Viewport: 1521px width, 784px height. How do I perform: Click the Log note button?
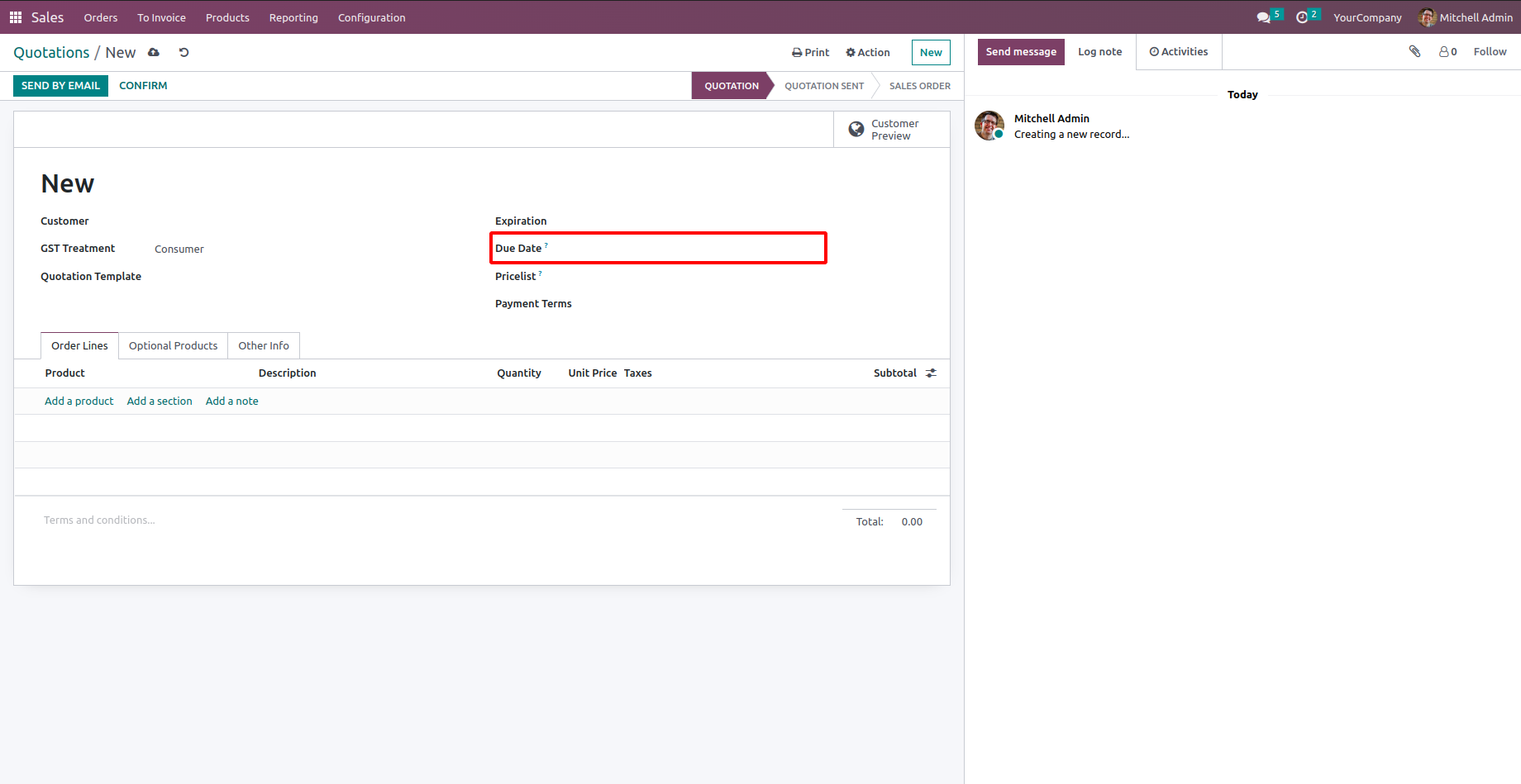pyautogui.click(x=1100, y=51)
